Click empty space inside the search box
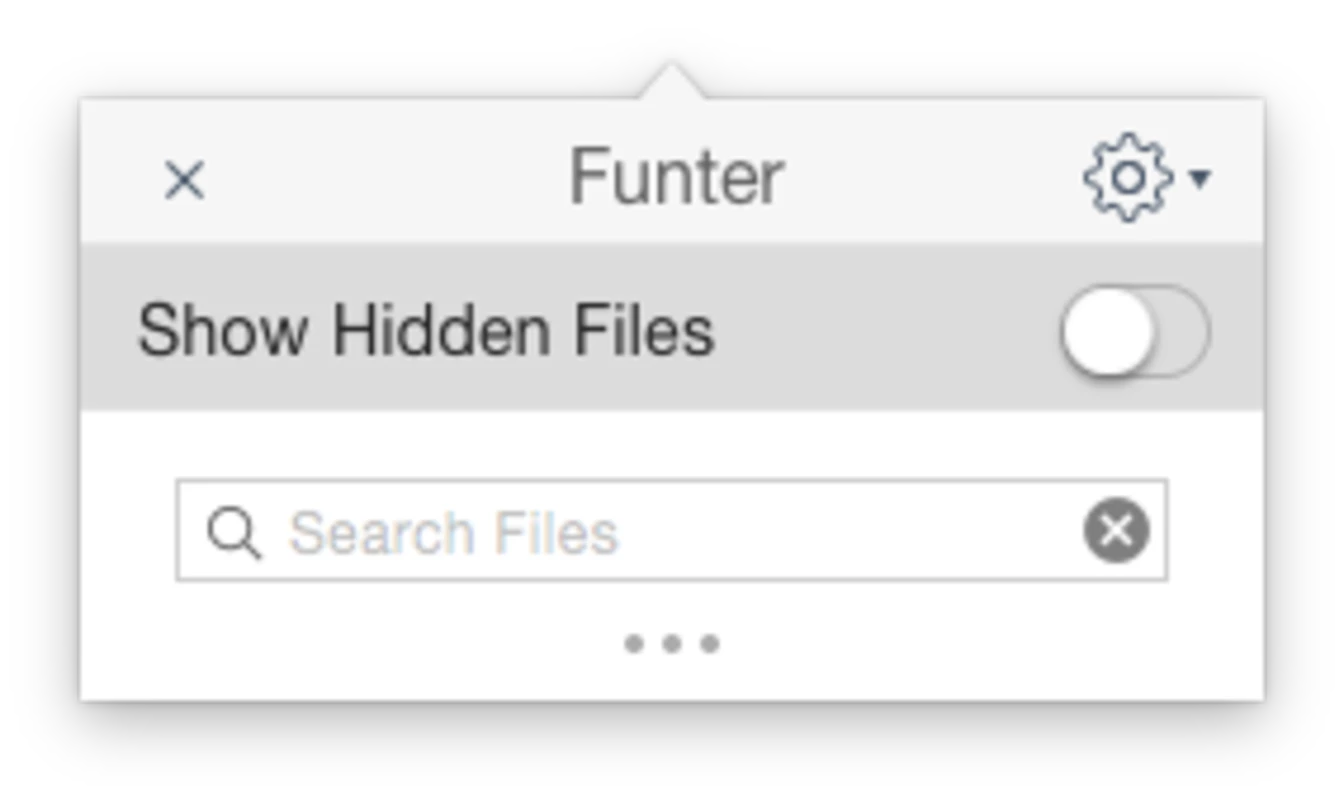Screen dimensions: 1344x800 coord(850,530)
